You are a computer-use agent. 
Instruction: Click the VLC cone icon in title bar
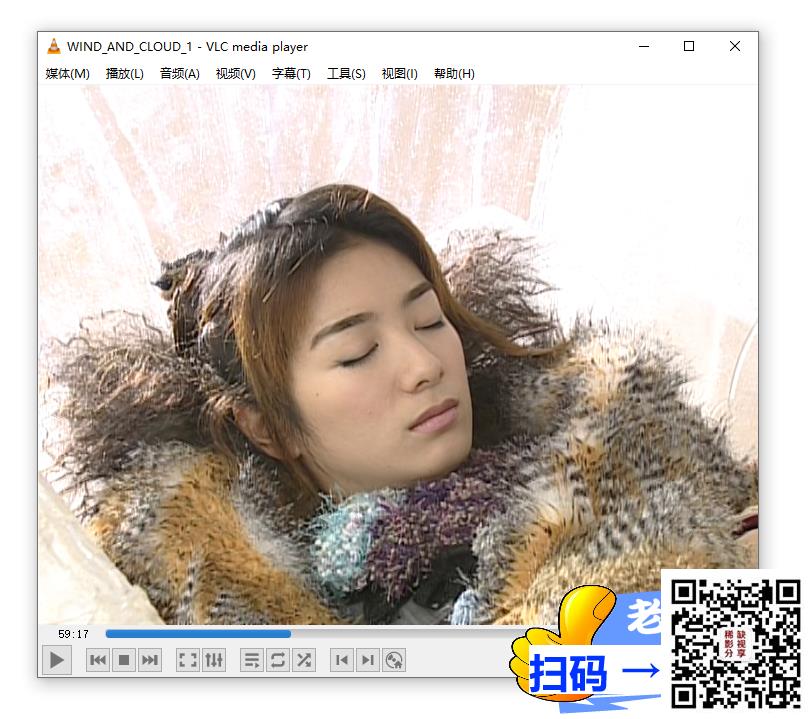[53, 47]
